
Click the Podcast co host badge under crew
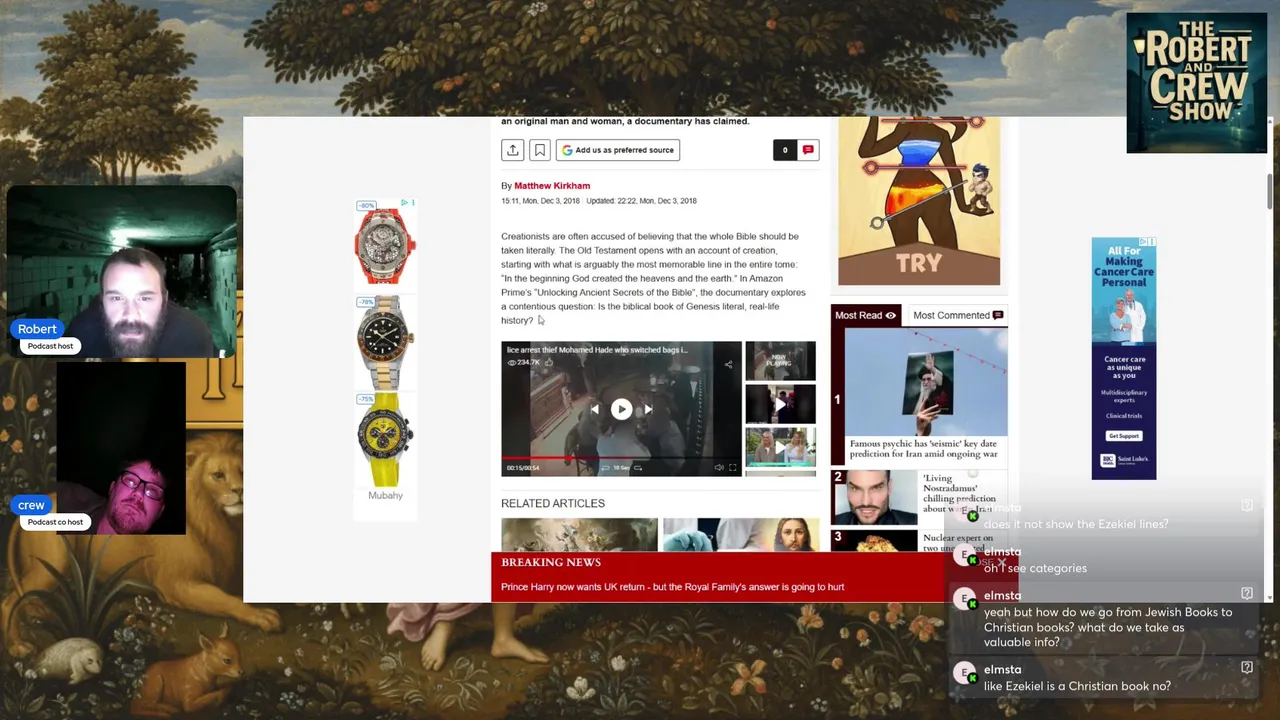pos(55,522)
